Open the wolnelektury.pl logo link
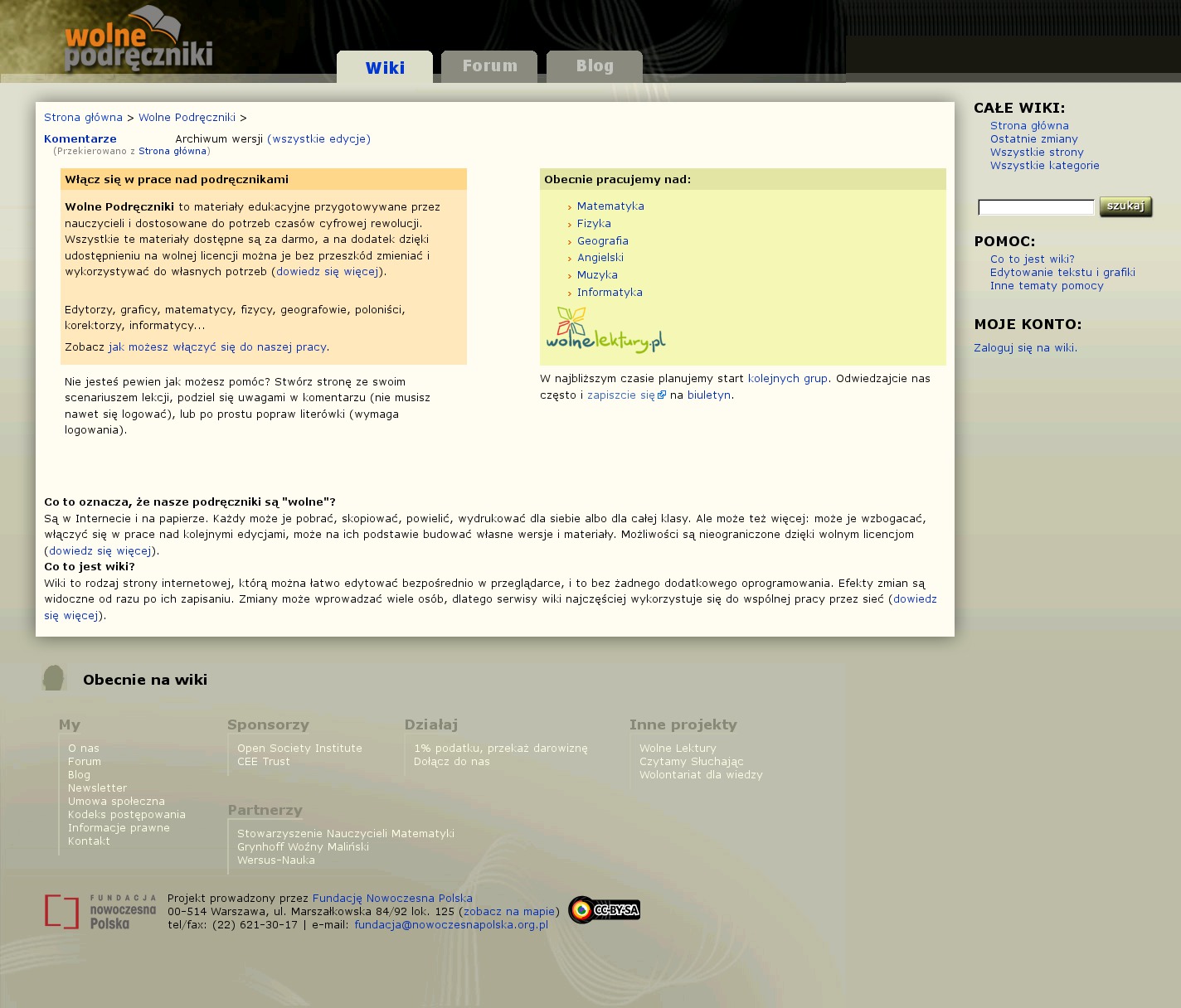This screenshot has height=1008, width=1181. 605,330
